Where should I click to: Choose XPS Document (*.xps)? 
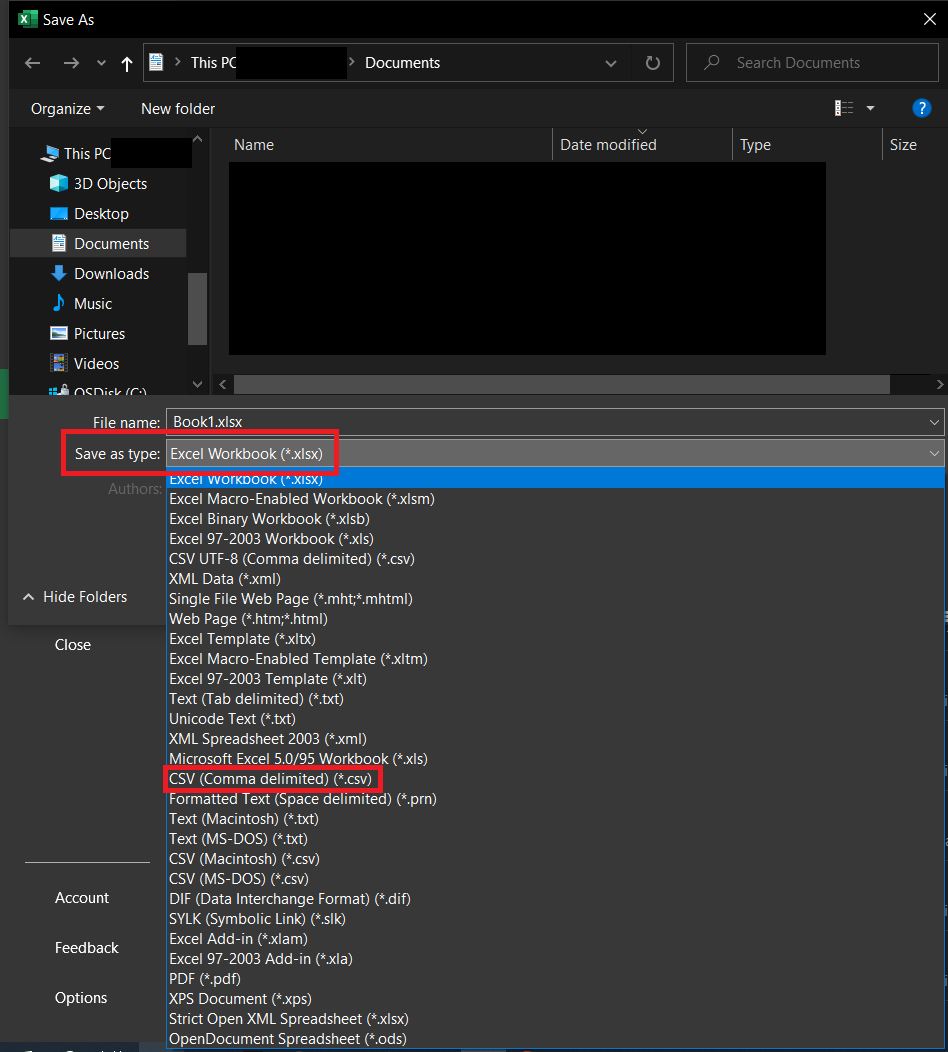click(x=240, y=998)
